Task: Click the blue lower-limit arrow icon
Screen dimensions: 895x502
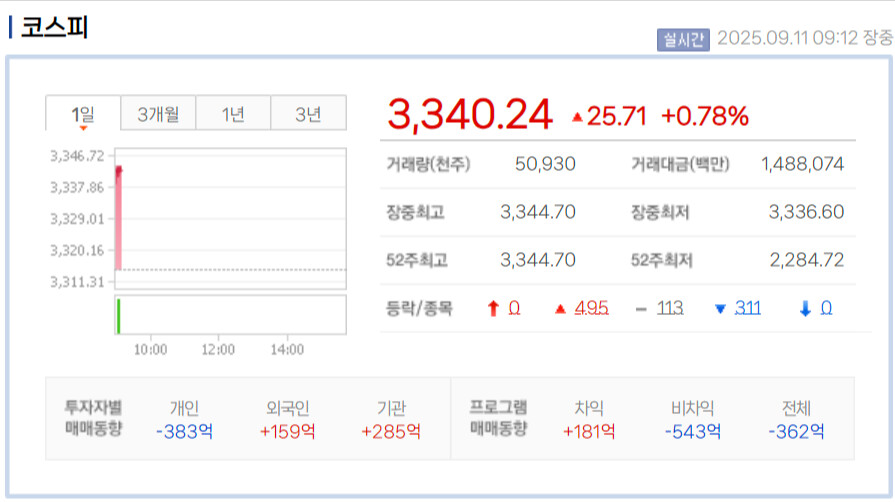Action: tap(805, 308)
